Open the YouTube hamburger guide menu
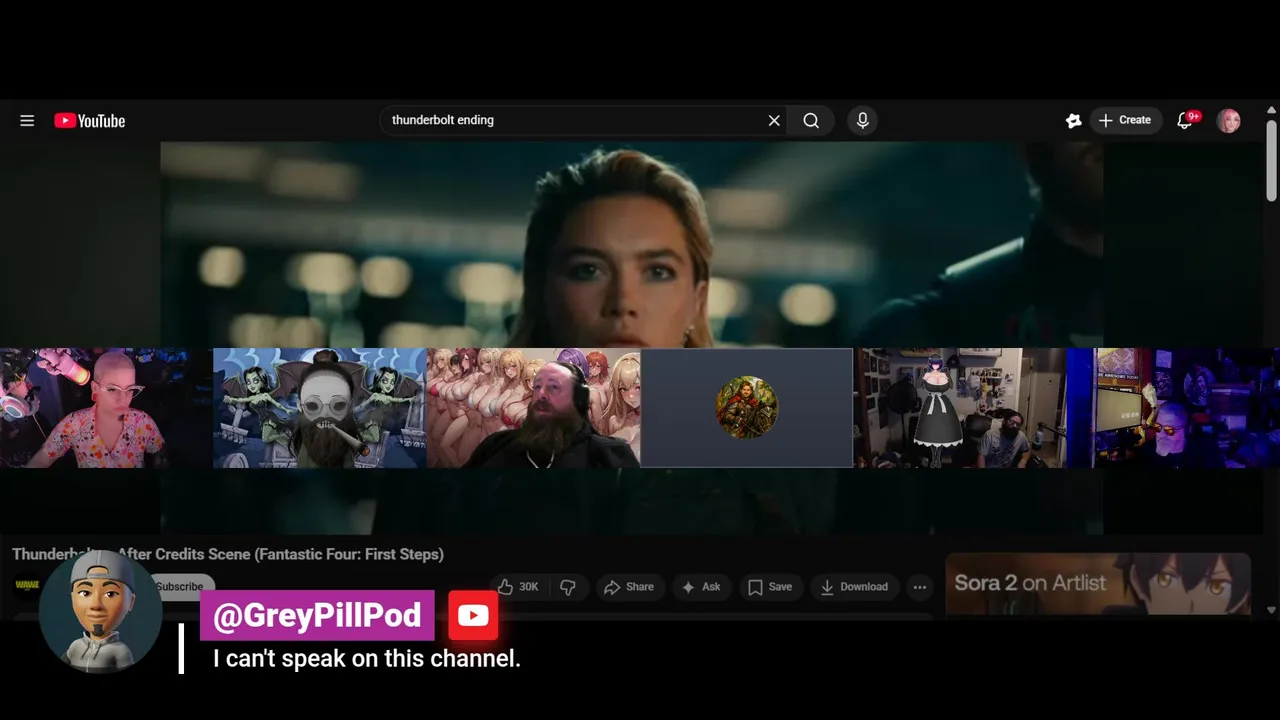Screen dimensions: 1280x720 pyautogui.click(x=27, y=120)
